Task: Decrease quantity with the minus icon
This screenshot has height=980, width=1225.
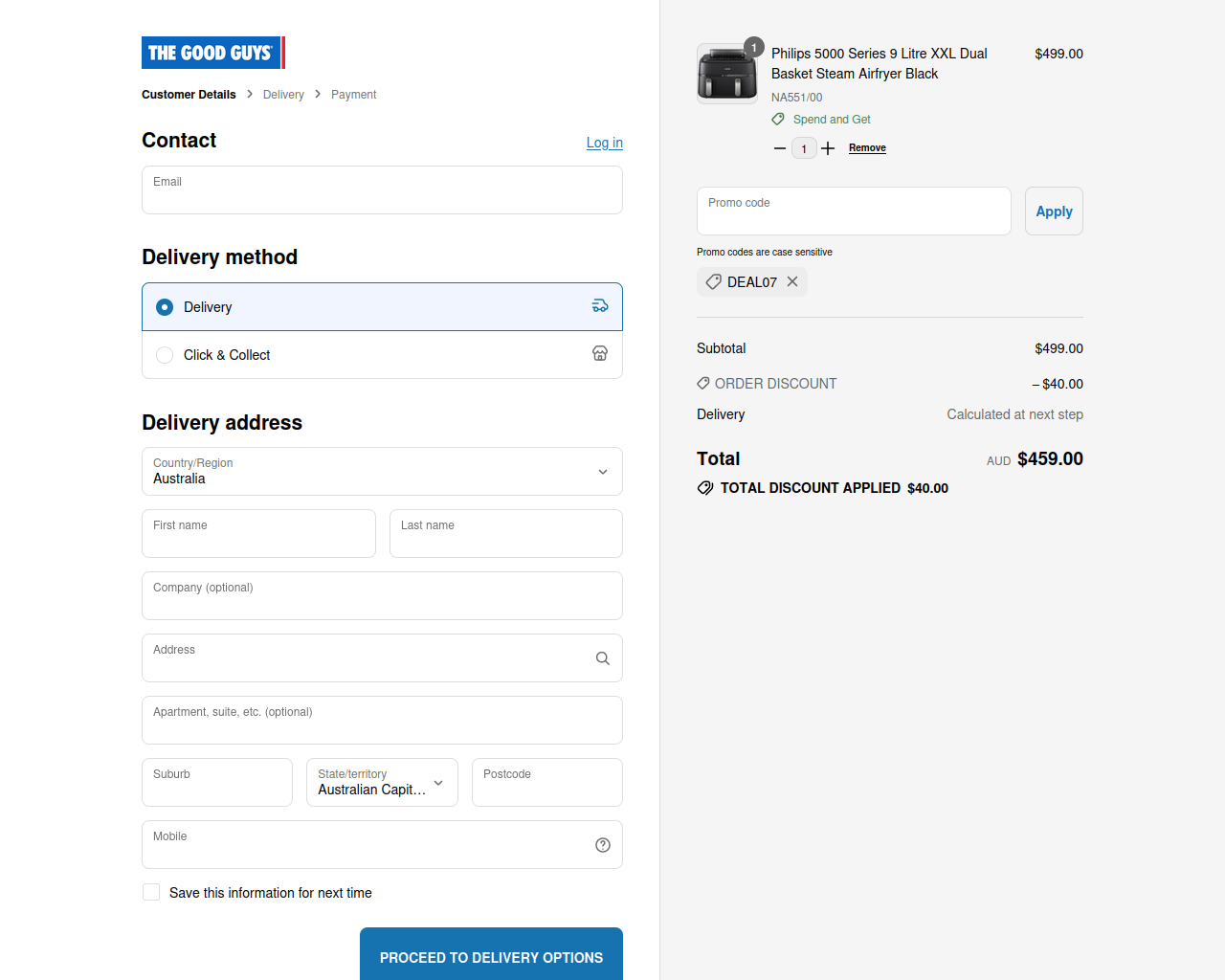Action: (780, 148)
